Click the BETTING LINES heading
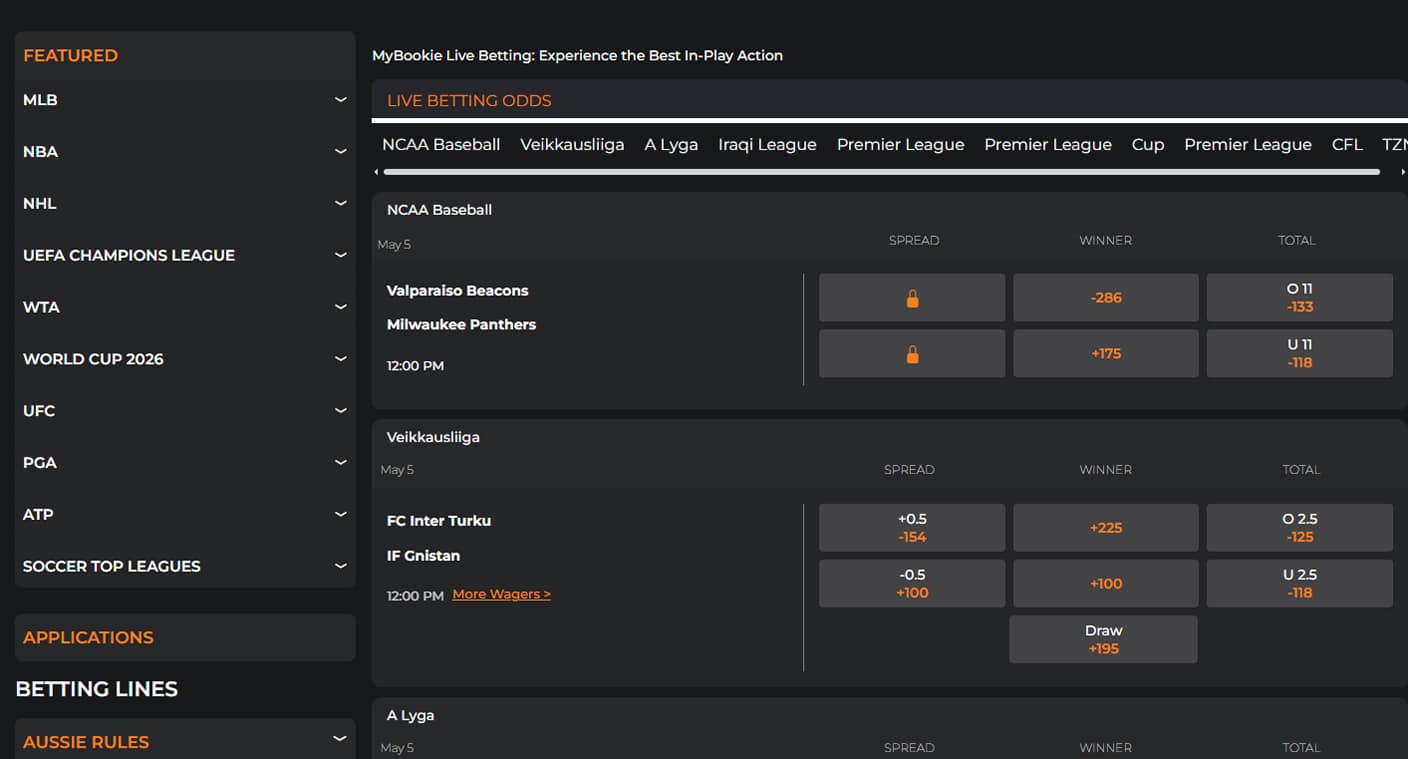 pyautogui.click(x=97, y=689)
